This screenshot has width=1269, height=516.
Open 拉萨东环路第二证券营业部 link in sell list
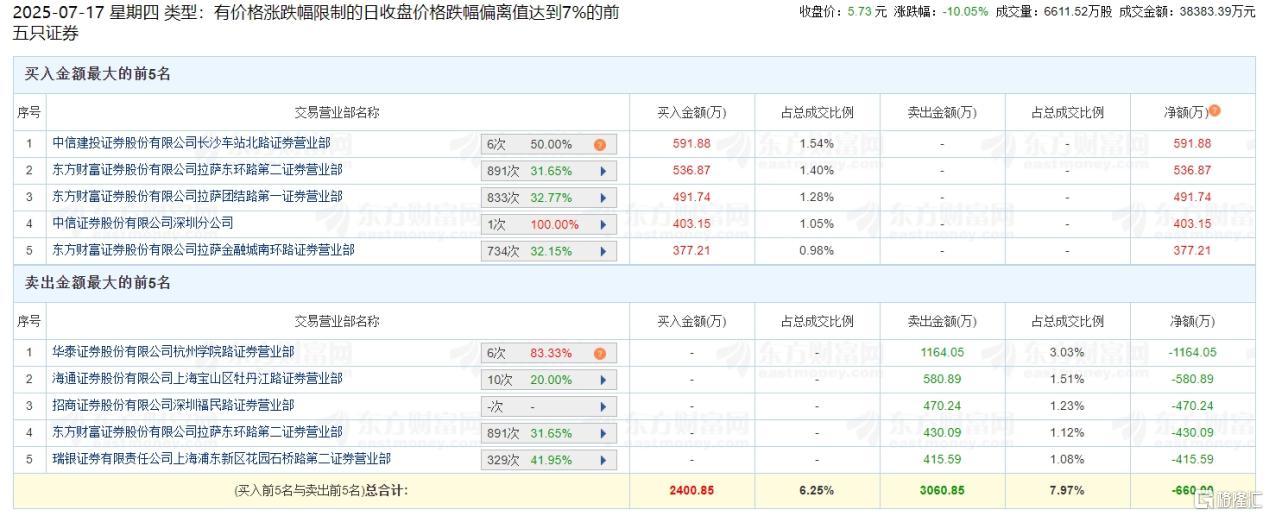[x=197, y=432]
